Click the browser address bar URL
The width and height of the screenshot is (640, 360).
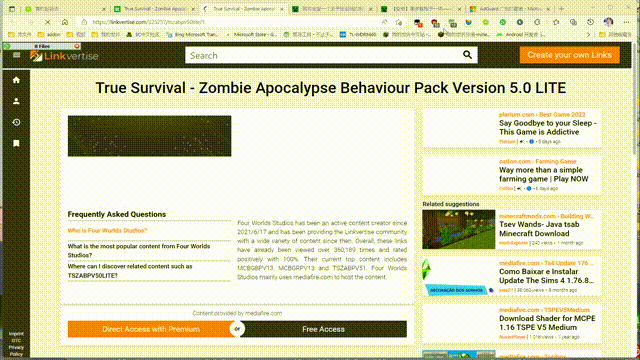click(x=149, y=22)
